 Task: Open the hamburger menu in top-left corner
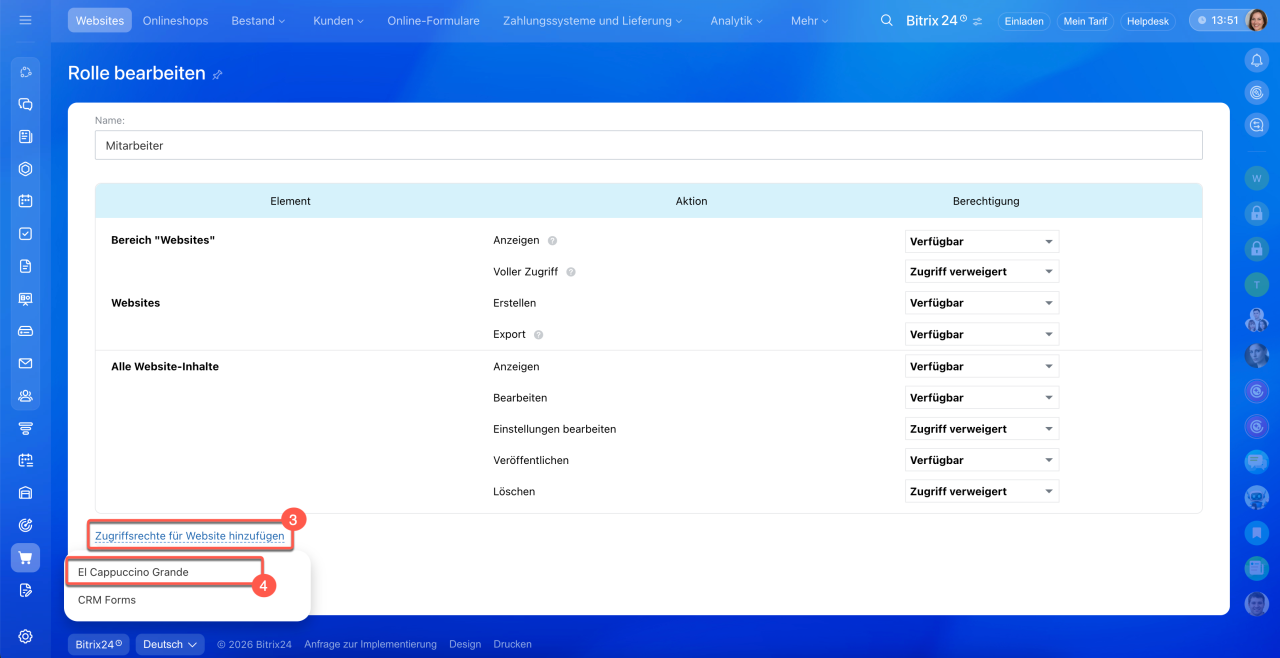(x=25, y=20)
